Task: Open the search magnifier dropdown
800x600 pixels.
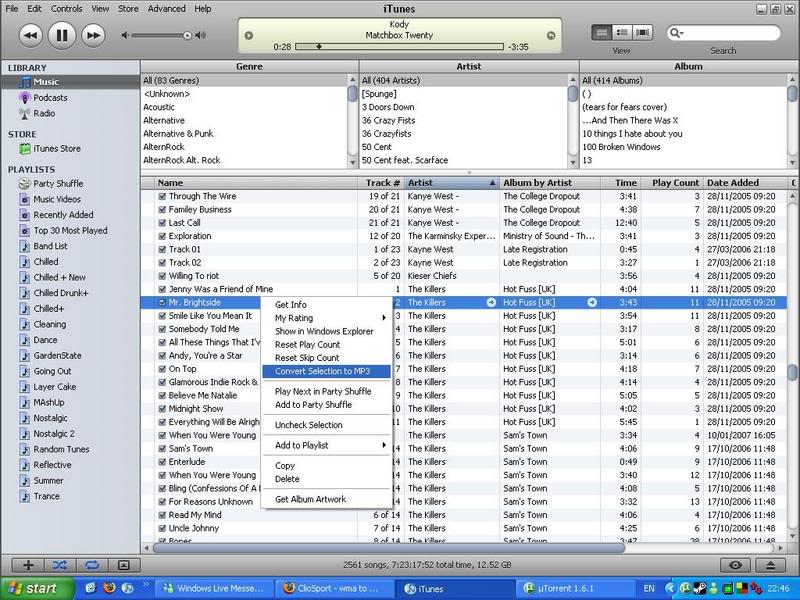Action: pyautogui.click(x=678, y=31)
